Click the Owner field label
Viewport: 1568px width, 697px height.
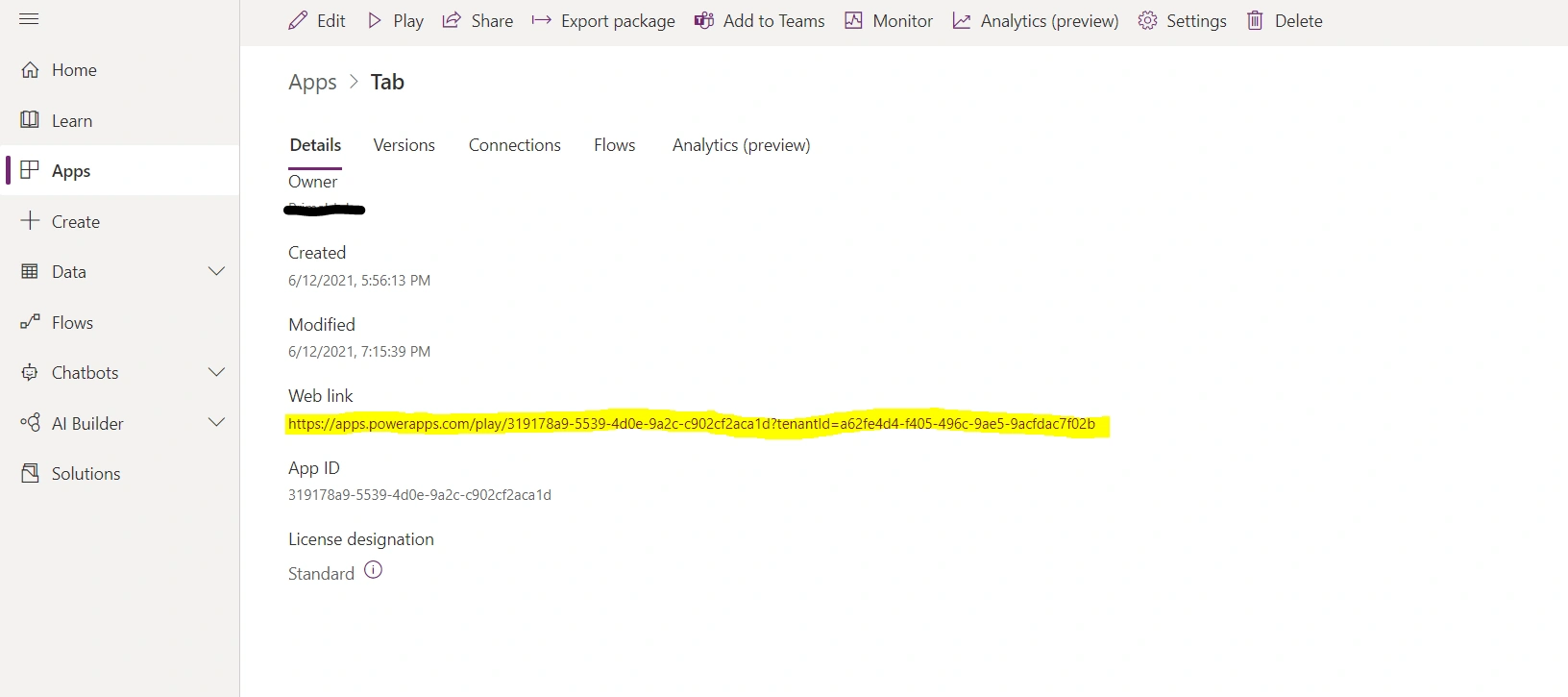(312, 182)
